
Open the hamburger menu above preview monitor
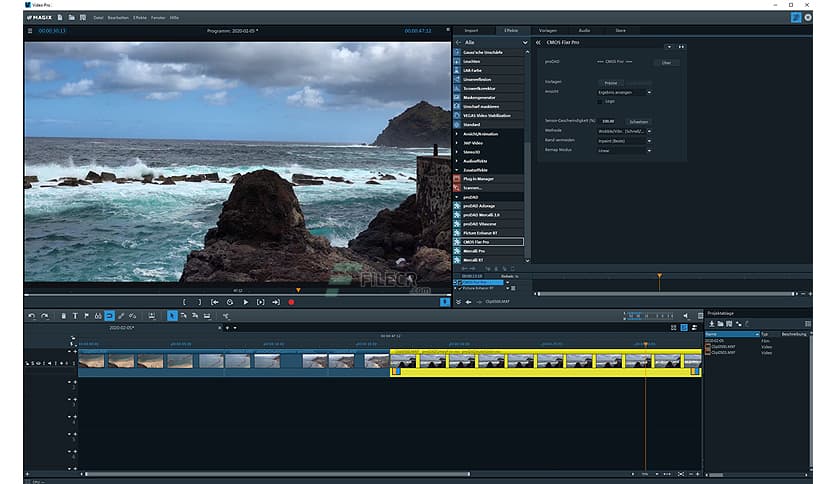(30, 31)
